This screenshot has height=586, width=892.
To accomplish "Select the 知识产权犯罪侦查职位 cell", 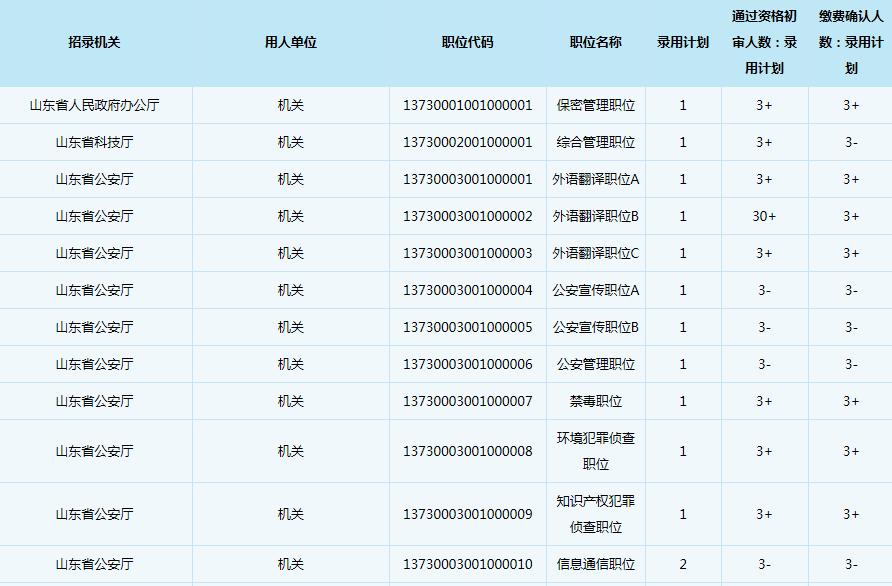I will tap(596, 514).
